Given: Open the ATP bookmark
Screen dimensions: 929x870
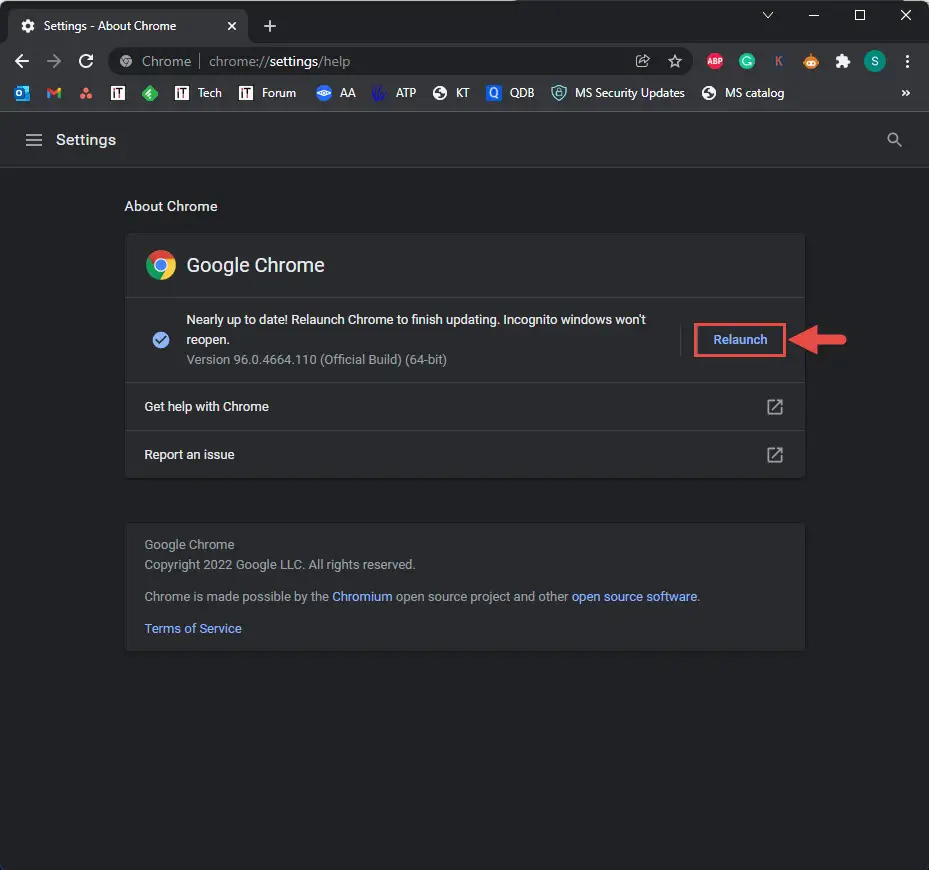Looking at the screenshot, I should coord(394,93).
